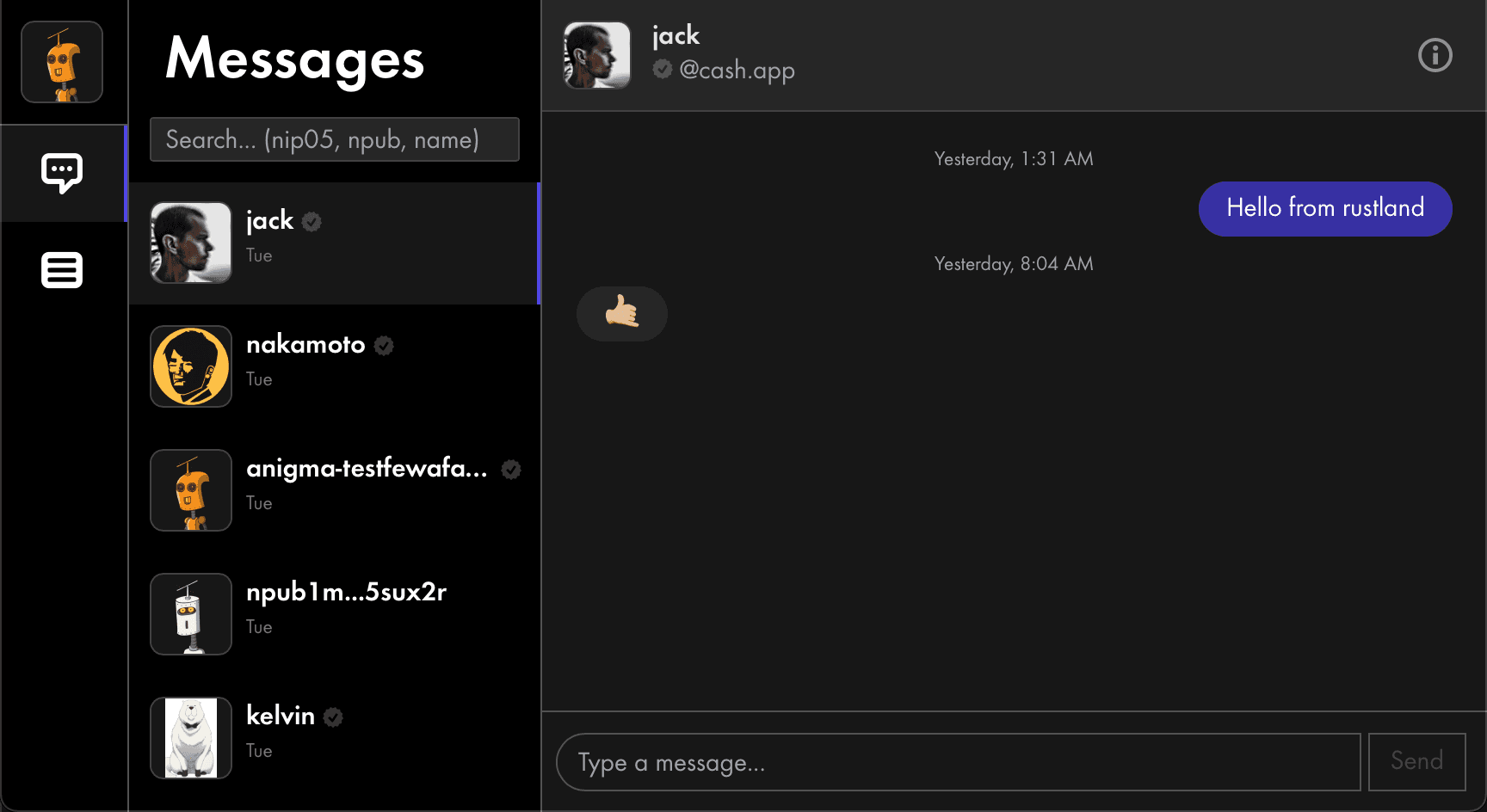Viewport: 1487px width, 812px height.
Task: Select the npub1m...5sux2r chat
Action: pos(335,614)
